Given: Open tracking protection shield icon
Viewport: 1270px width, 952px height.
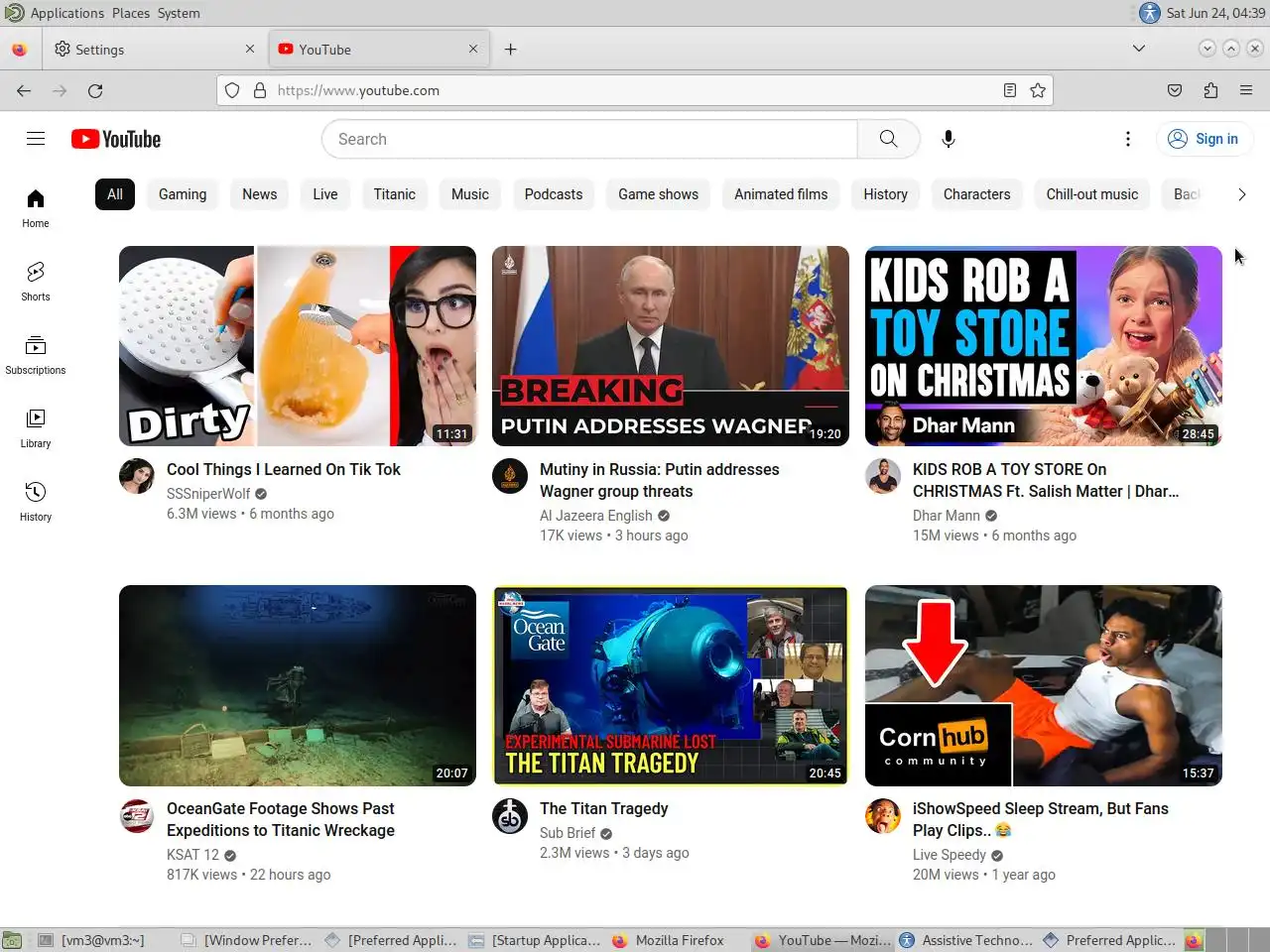Looking at the screenshot, I should pos(232,90).
